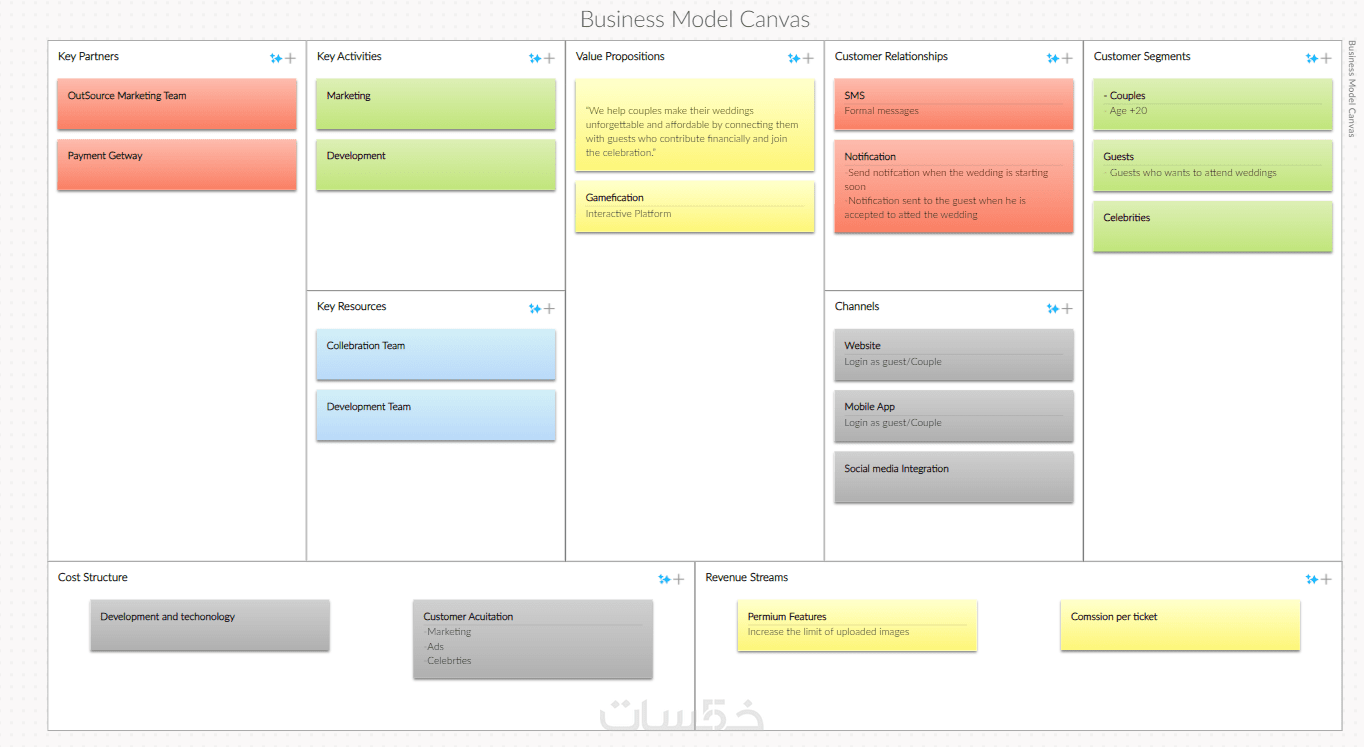Screen dimensions: 1364x747
Task: Click the AI sparkle icon in Key Partners
Action: (x=276, y=58)
